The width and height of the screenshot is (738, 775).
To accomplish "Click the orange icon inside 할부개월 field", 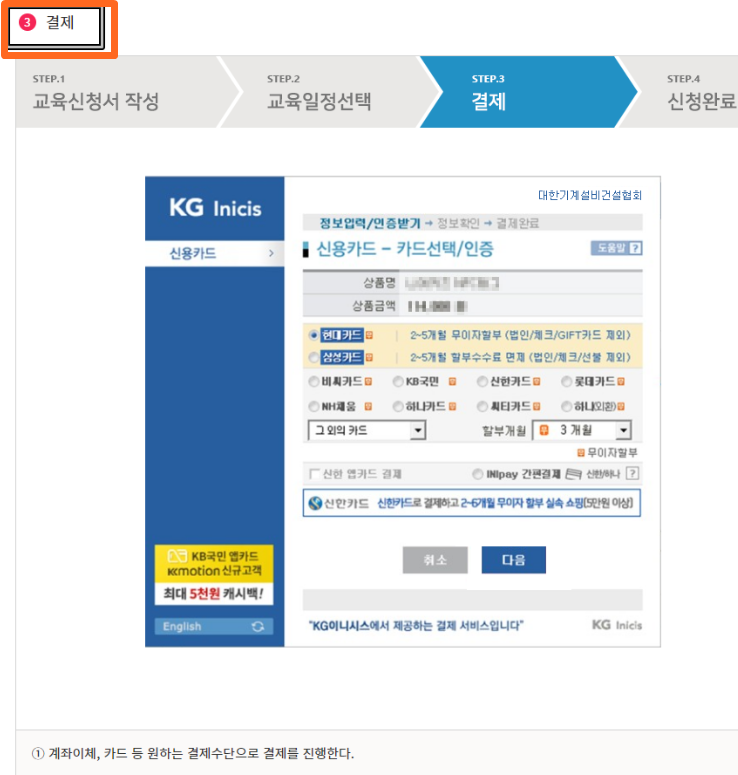I will tap(544, 430).
